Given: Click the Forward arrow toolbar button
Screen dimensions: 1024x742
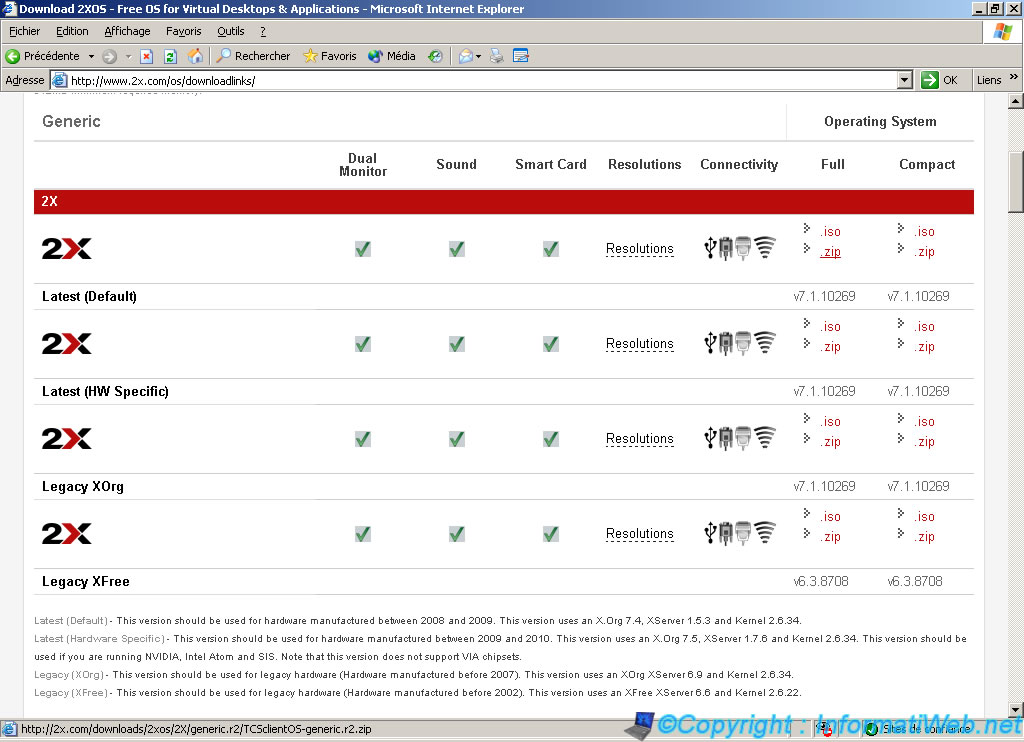Looking at the screenshot, I should pos(110,56).
